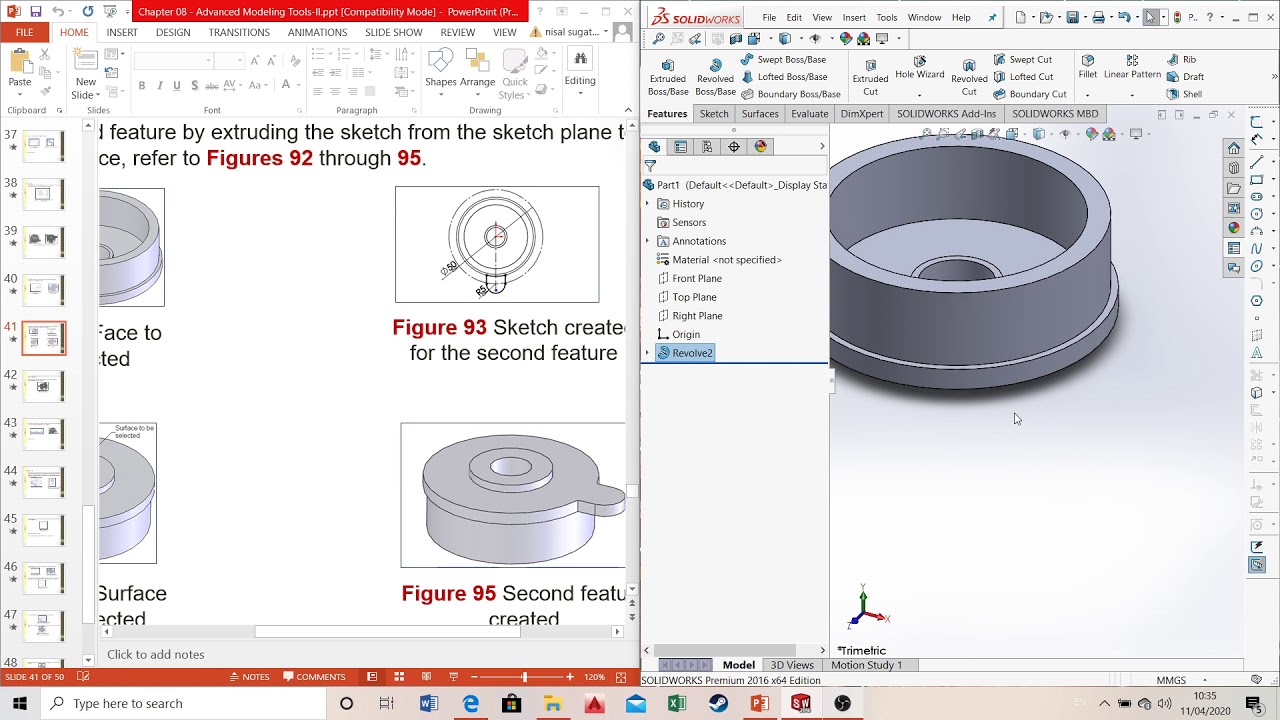The height and width of the screenshot is (720, 1280).
Task: Pin the SolidWorks menu bar
Action: click(993, 18)
